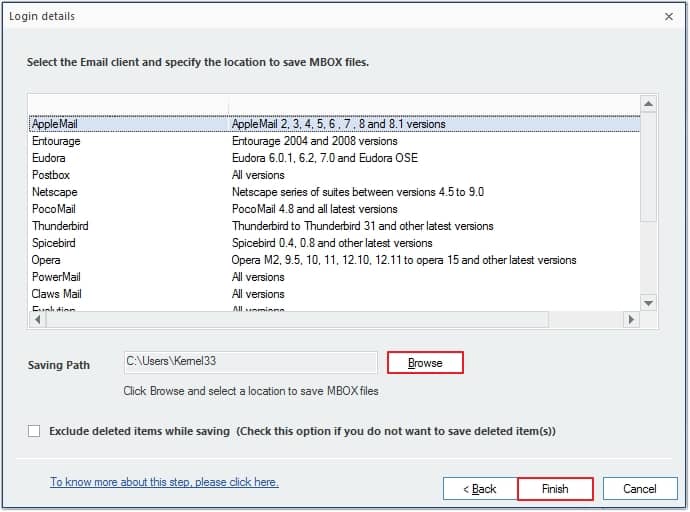Screen dimensions: 690x512
Task: Close the Login details window
Action: click(669, 17)
